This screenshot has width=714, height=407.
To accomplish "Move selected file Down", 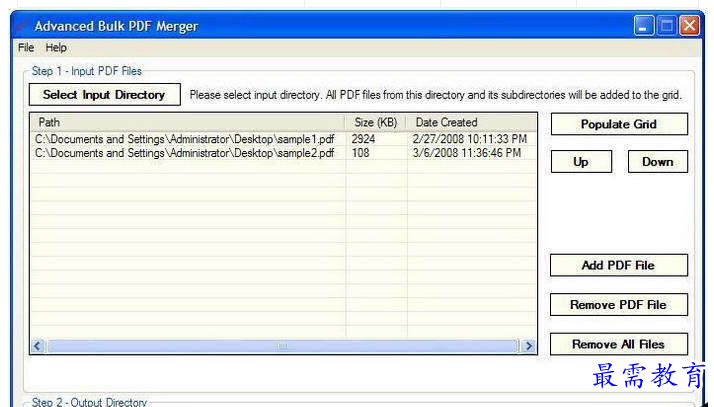I will 658,162.
